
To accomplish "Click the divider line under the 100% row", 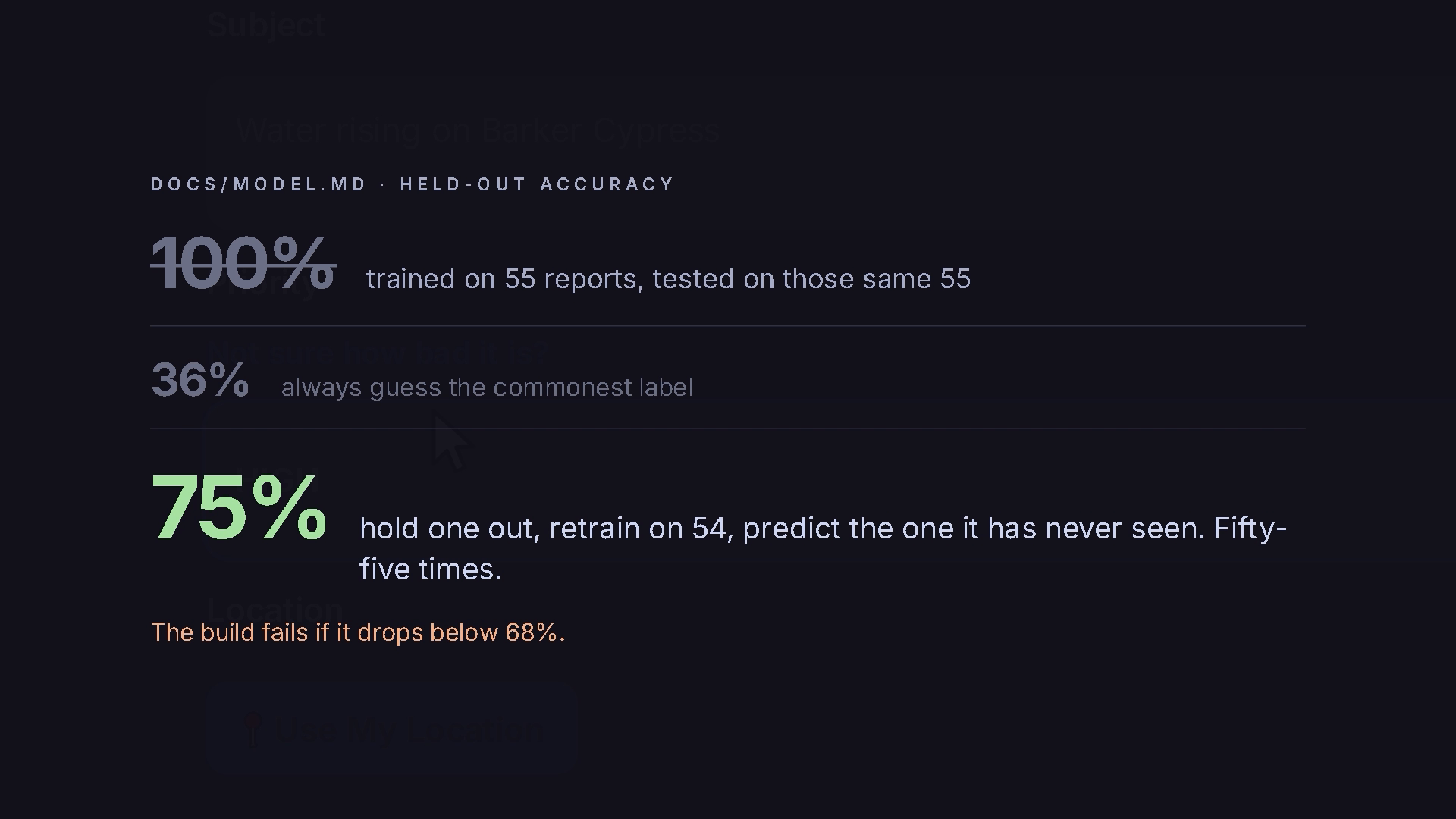I will [x=728, y=326].
